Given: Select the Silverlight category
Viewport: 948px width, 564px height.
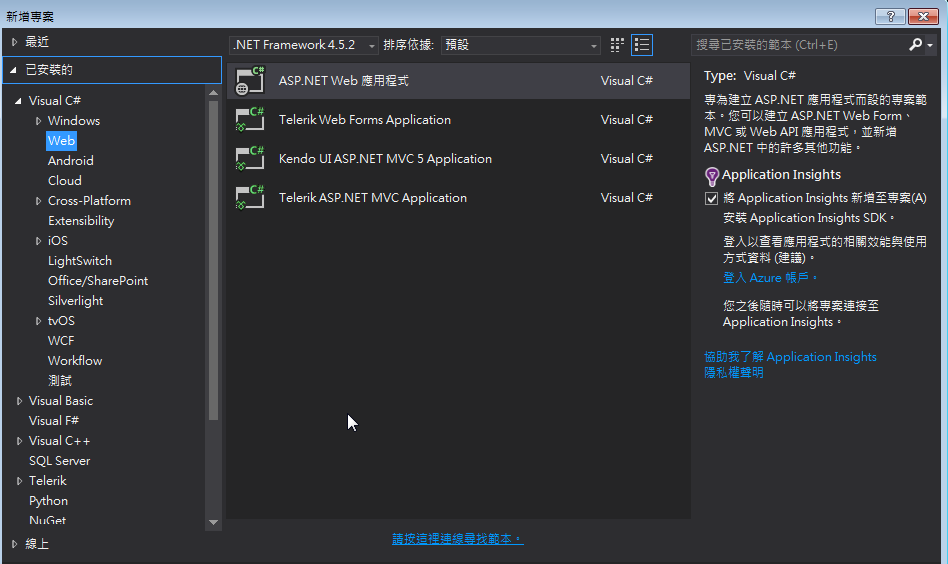Looking at the screenshot, I should pos(76,300).
